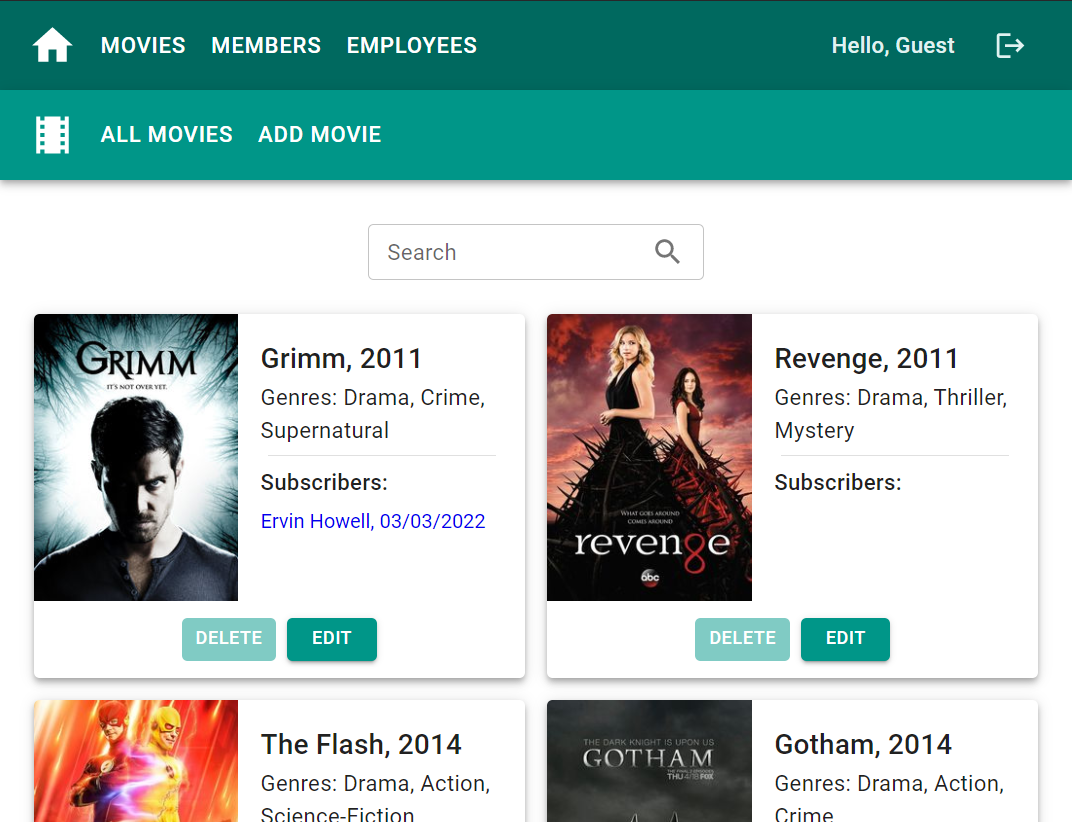Click the Revenge poster thumbnail

click(649, 458)
